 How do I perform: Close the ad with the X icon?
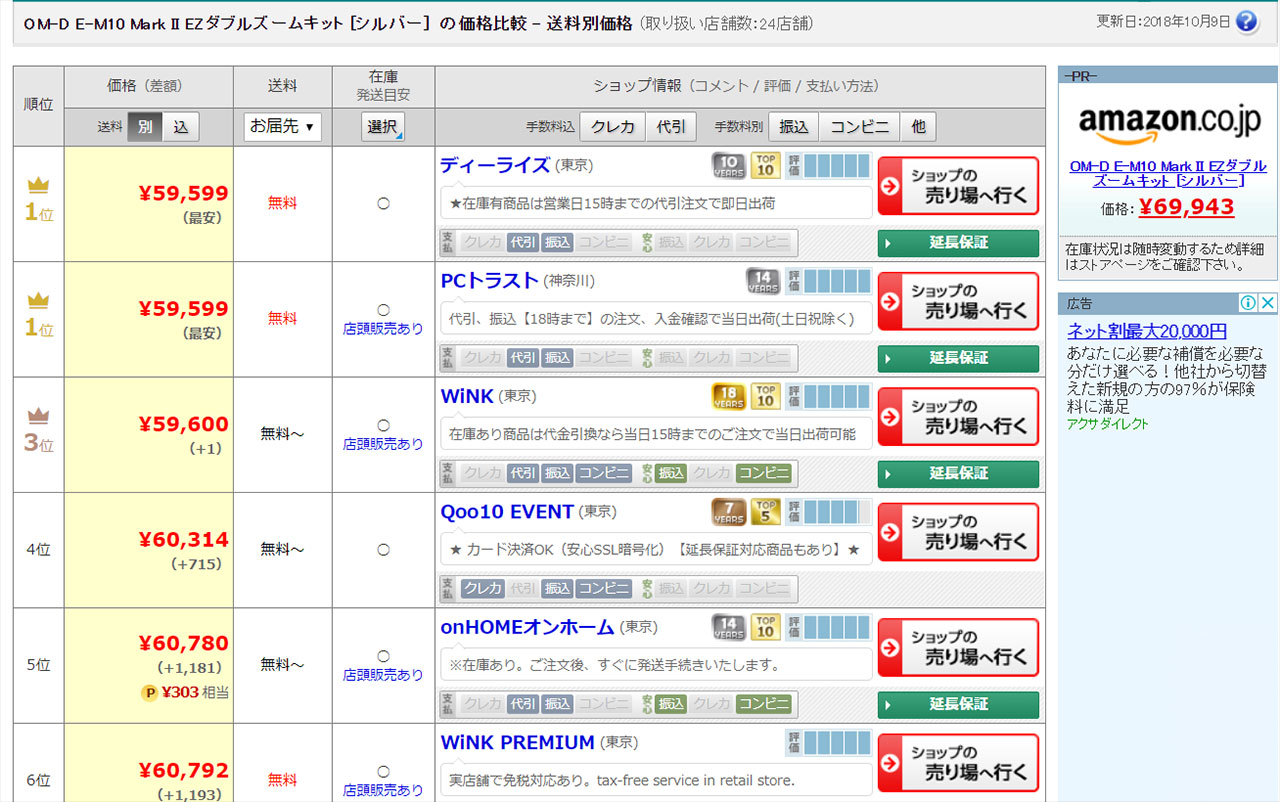(1267, 303)
